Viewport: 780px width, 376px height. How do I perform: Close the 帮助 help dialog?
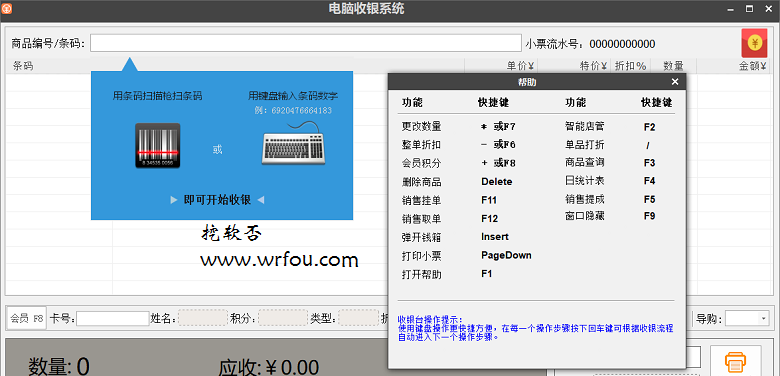click(675, 82)
